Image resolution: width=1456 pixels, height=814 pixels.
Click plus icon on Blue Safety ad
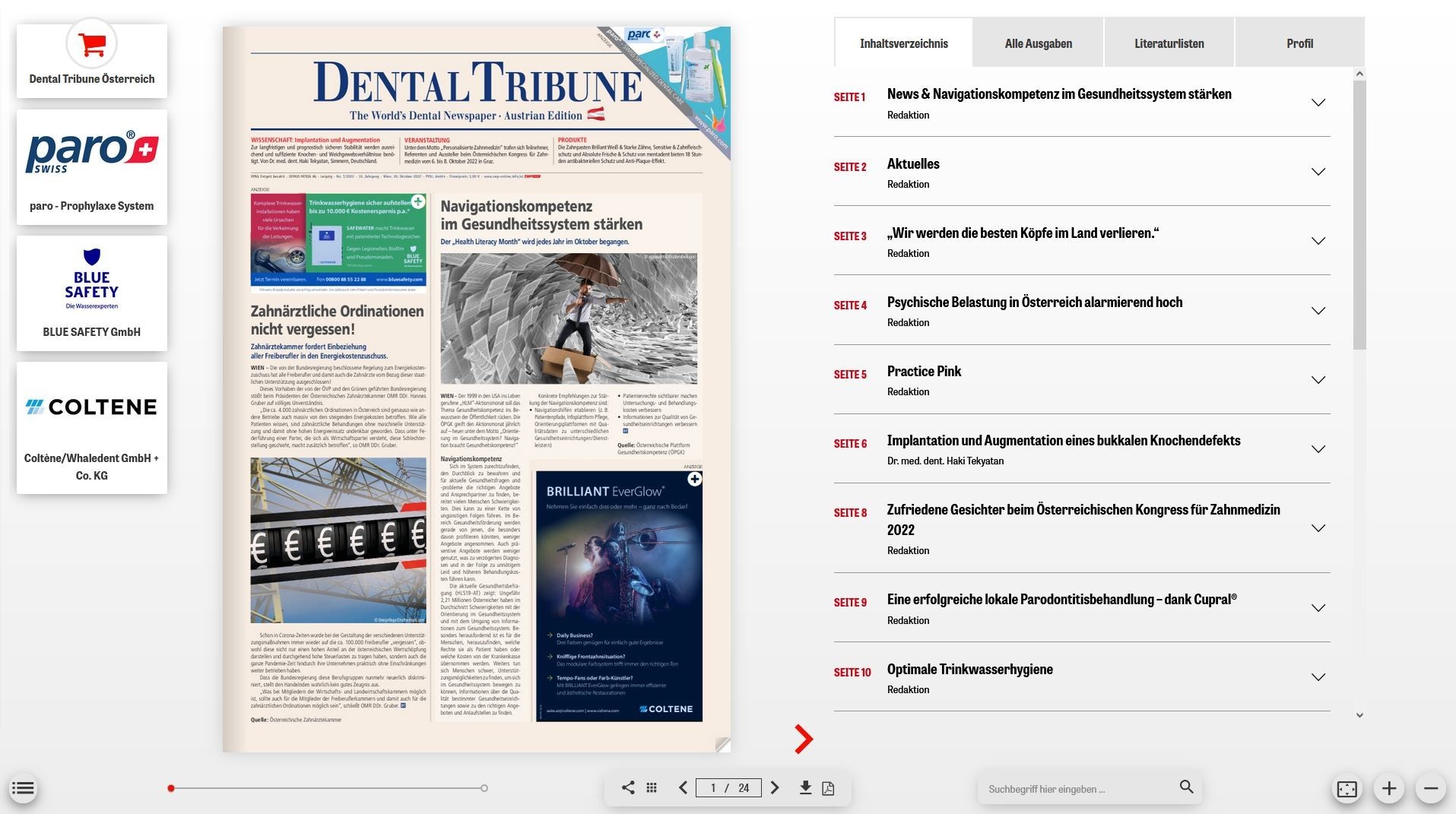pyautogui.click(x=418, y=201)
